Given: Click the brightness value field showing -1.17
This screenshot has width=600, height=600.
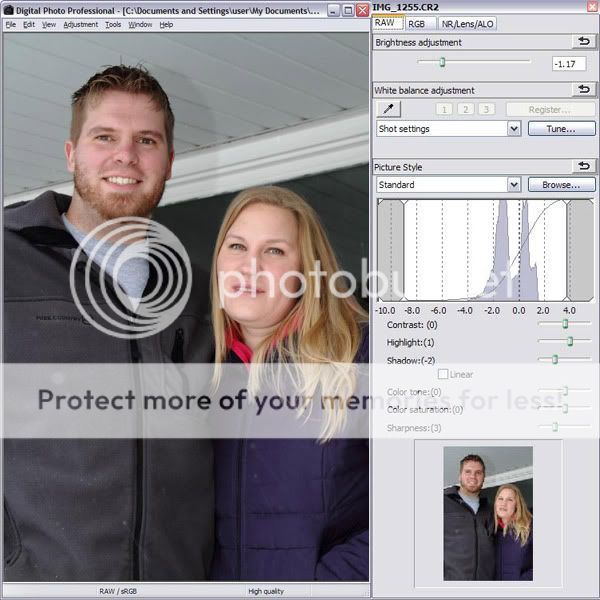Looking at the screenshot, I should (x=568, y=64).
